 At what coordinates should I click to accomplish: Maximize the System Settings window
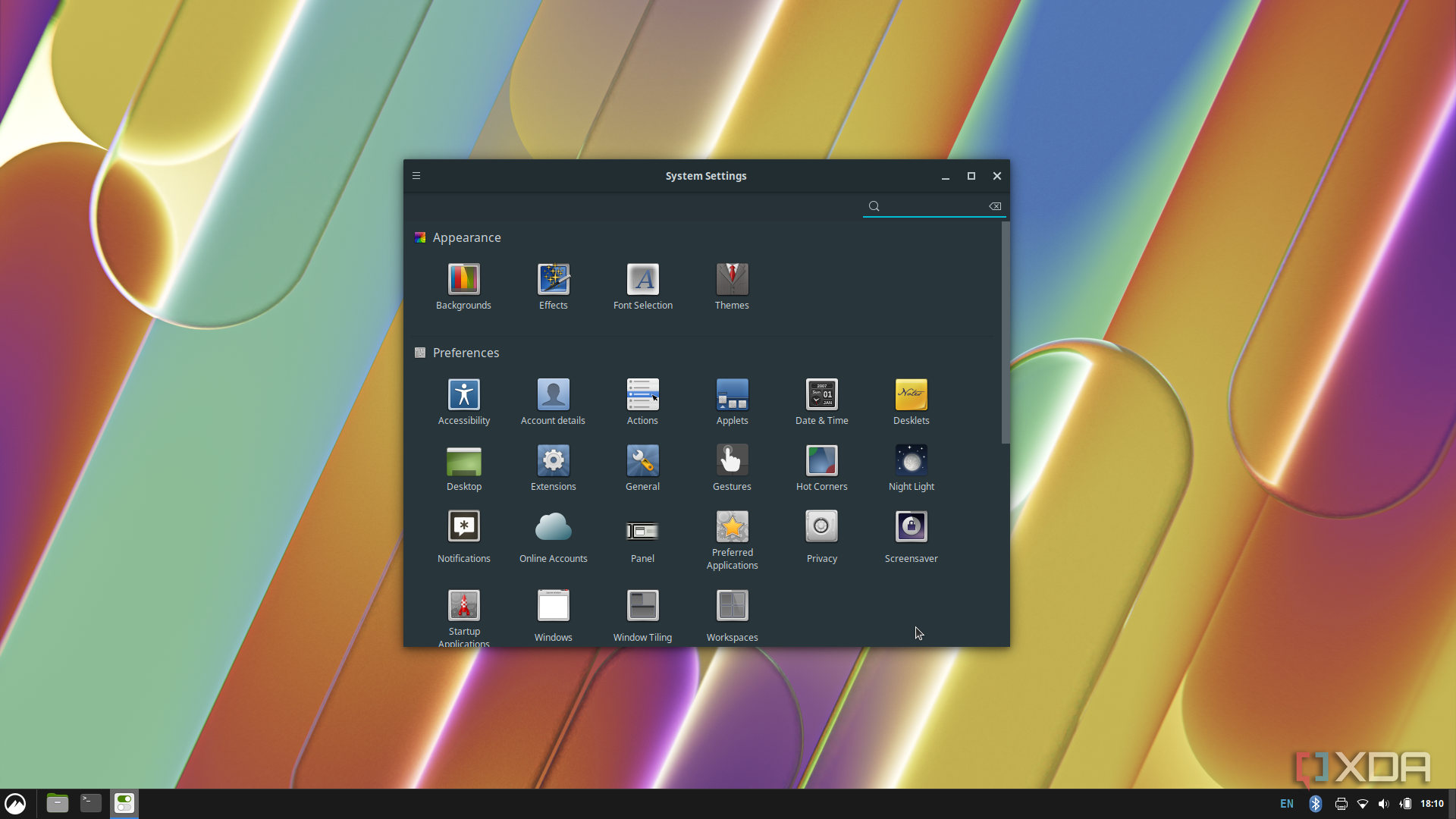tap(971, 176)
